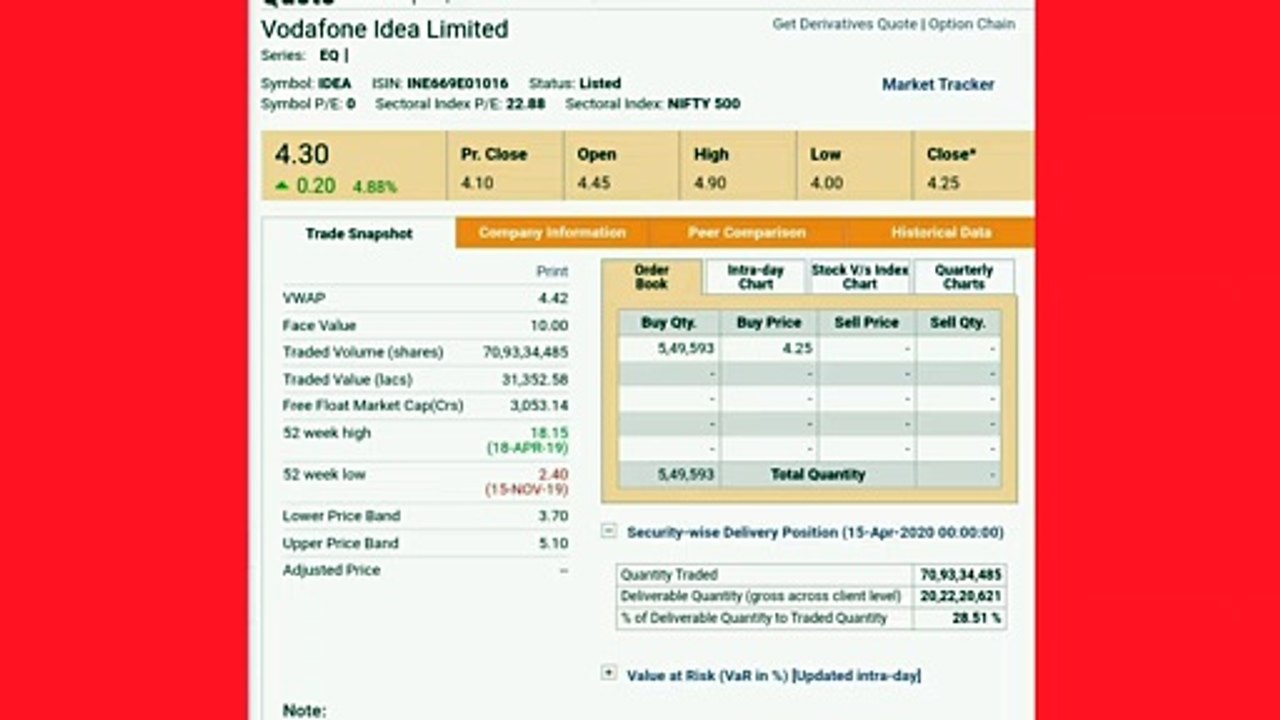The width and height of the screenshot is (1280, 720).
Task: Click the Buy Qty. column header
Action: point(668,322)
